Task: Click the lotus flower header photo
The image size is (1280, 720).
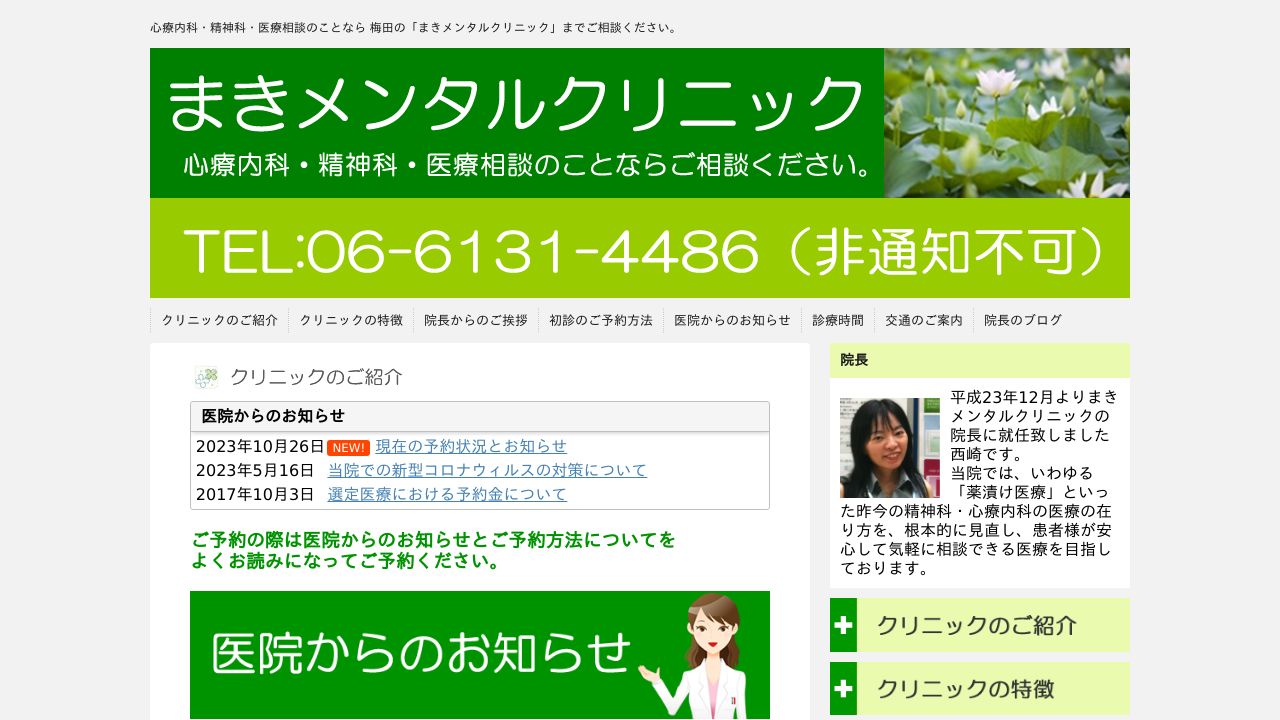Action: pyautogui.click(x=1006, y=122)
